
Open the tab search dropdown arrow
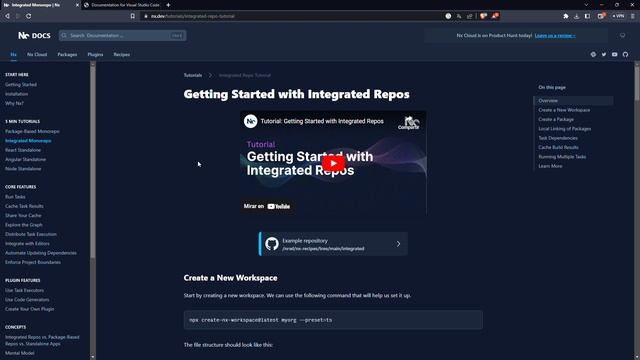coord(586,5)
